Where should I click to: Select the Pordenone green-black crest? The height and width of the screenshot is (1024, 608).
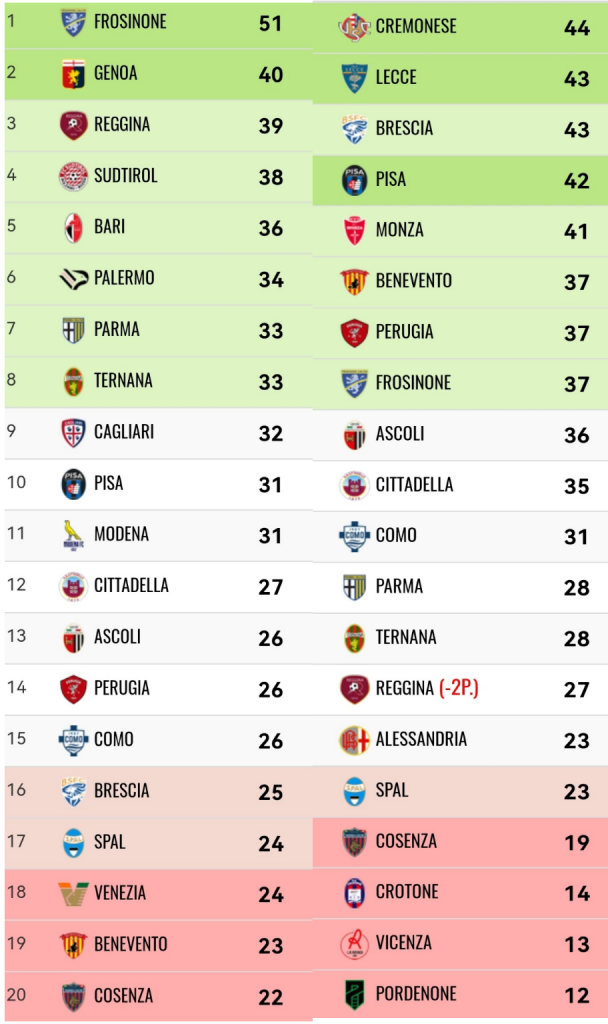click(355, 995)
